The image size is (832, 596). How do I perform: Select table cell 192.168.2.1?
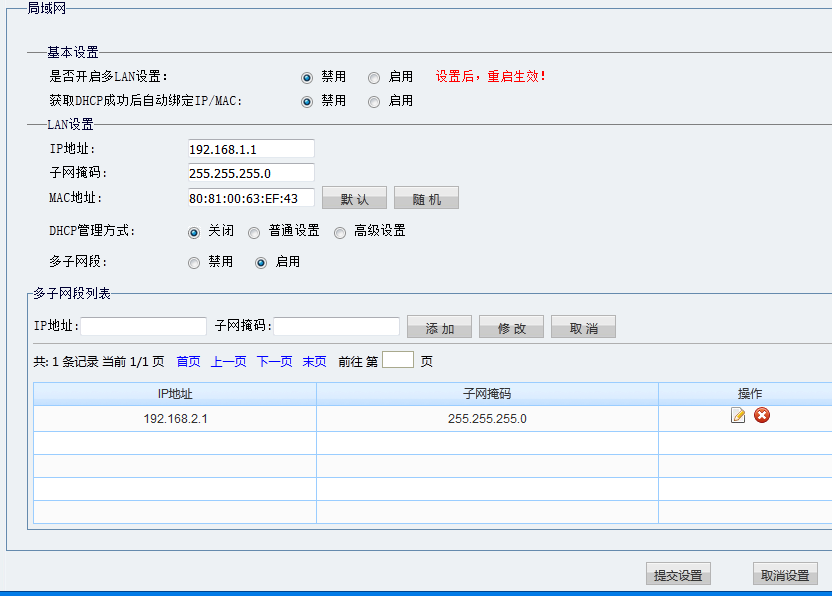pyautogui.click(x=175, y=419)
